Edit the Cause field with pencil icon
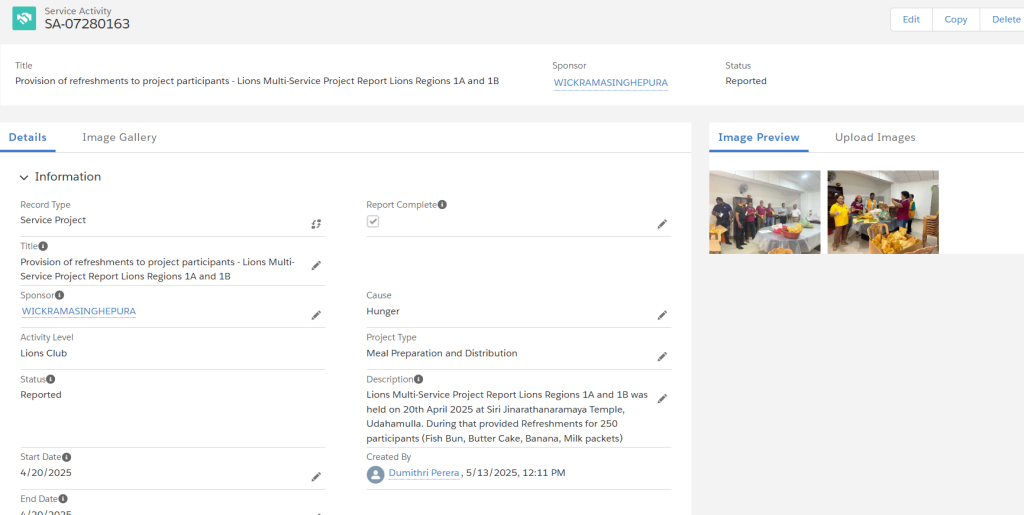 pyautogui.click(x=662, y=315)
